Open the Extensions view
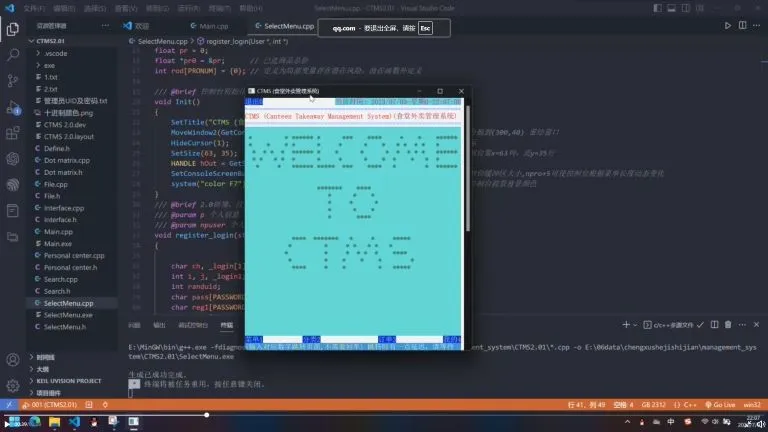 [13, 126]
